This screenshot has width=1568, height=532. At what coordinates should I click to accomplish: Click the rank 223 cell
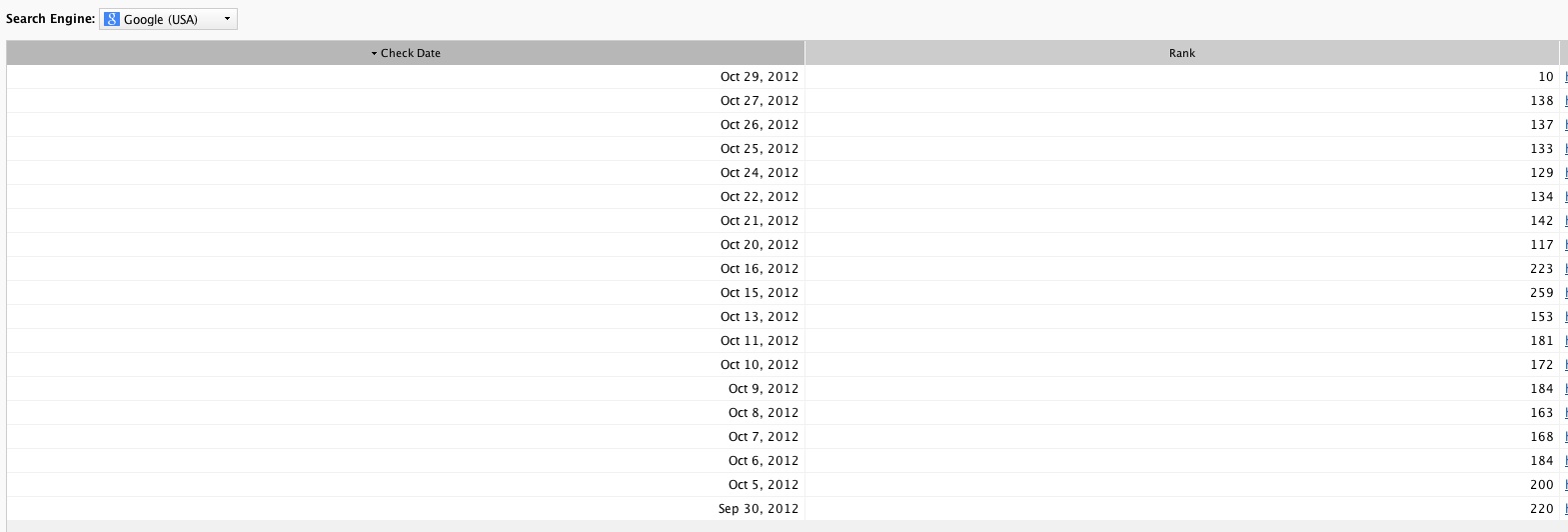tap(1542, 269)
